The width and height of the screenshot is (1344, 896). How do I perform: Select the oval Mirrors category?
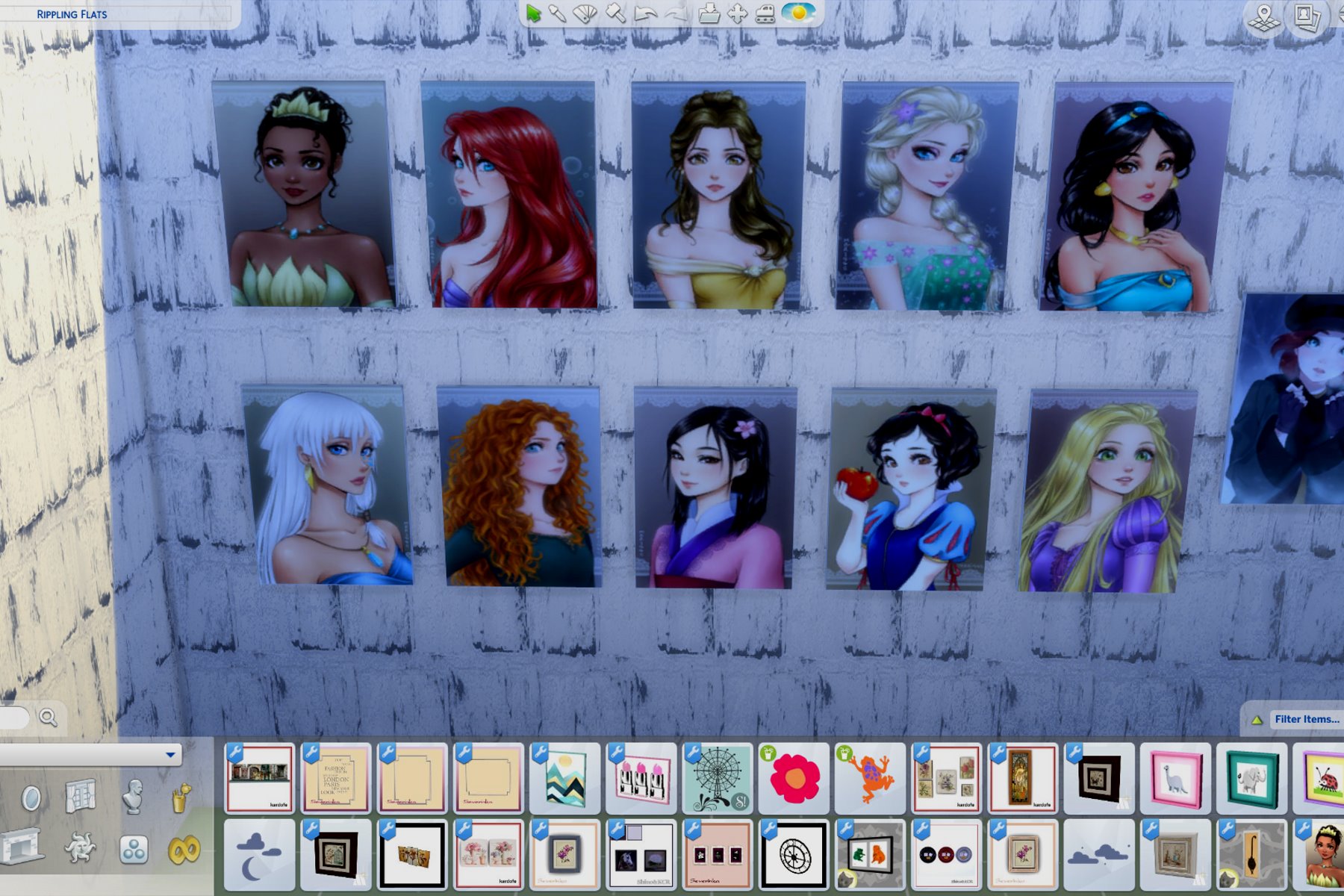(x=31, y=798)
